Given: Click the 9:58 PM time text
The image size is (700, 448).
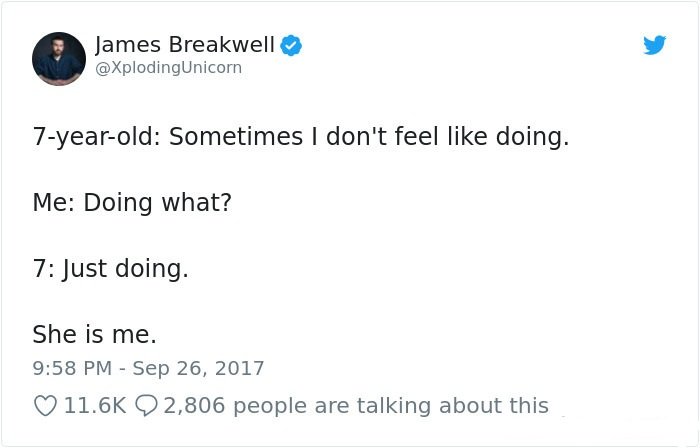Looking at the screenshot, I should (x=72, y=369).
